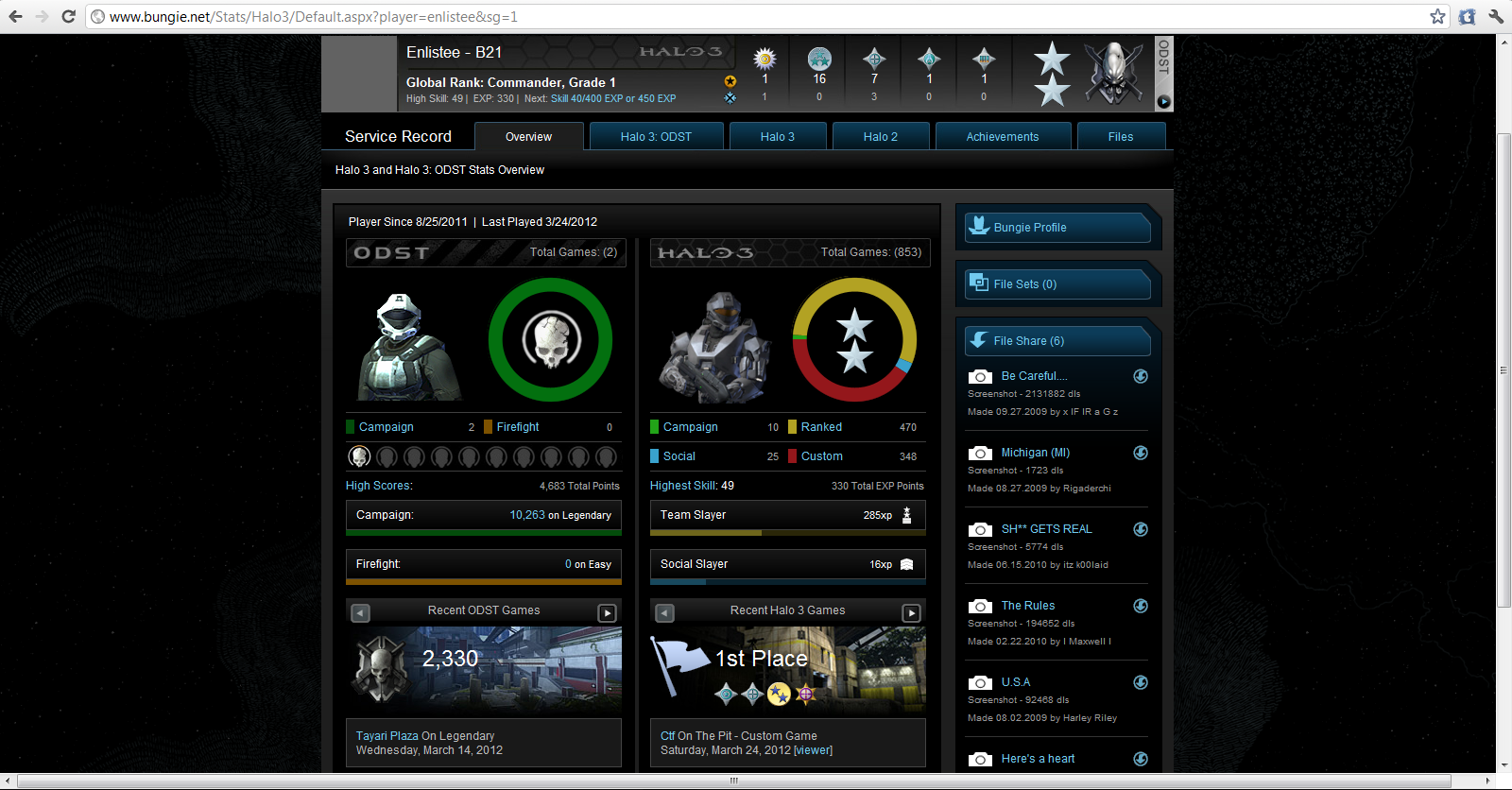Click the Social Slayer stripes icon
The width and height of the screenshot is (1512, 790).
tap(906, 564)
